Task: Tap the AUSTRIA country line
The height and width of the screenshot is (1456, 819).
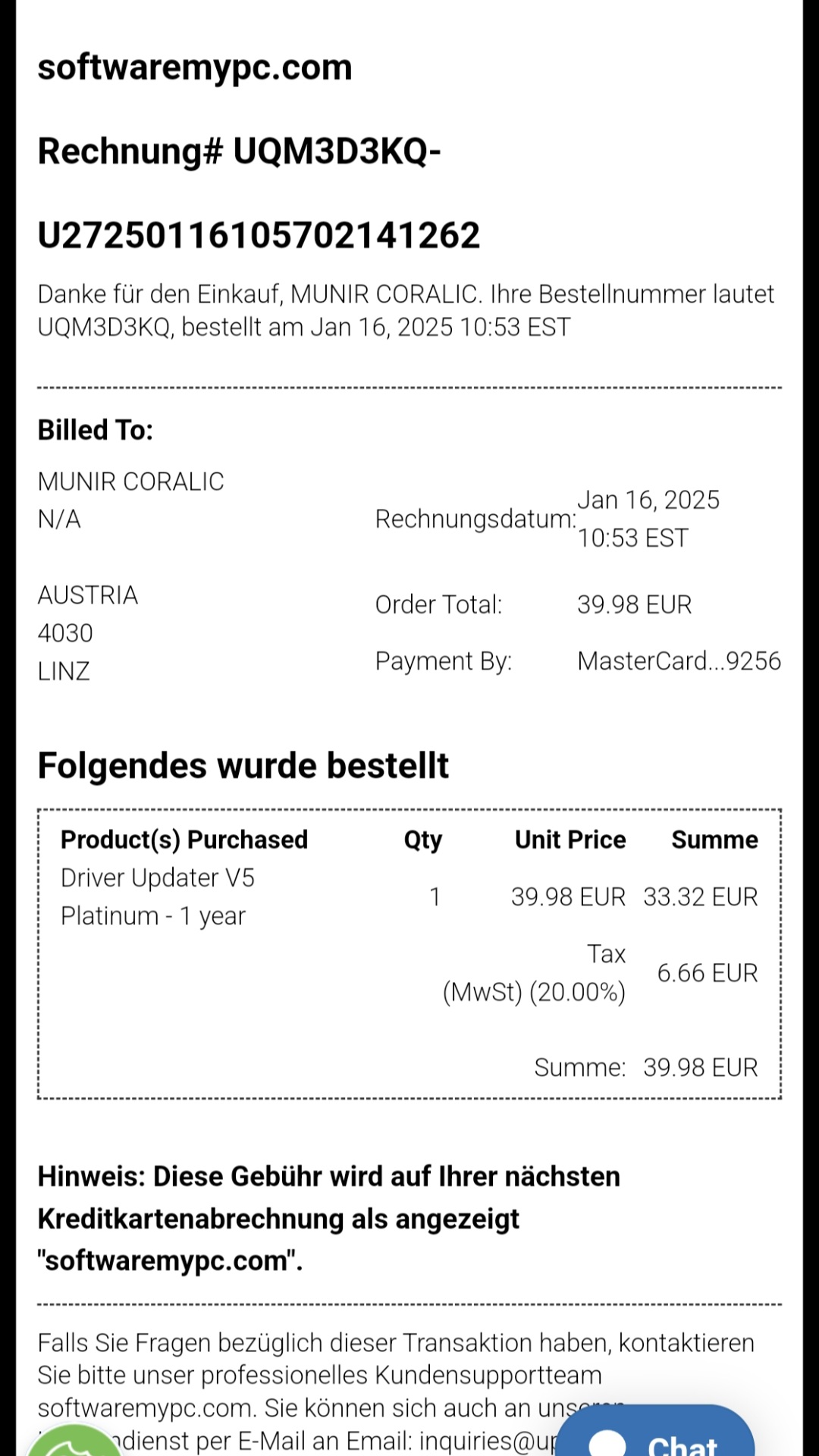Action: pyautogui.click(x=88, y=595)
